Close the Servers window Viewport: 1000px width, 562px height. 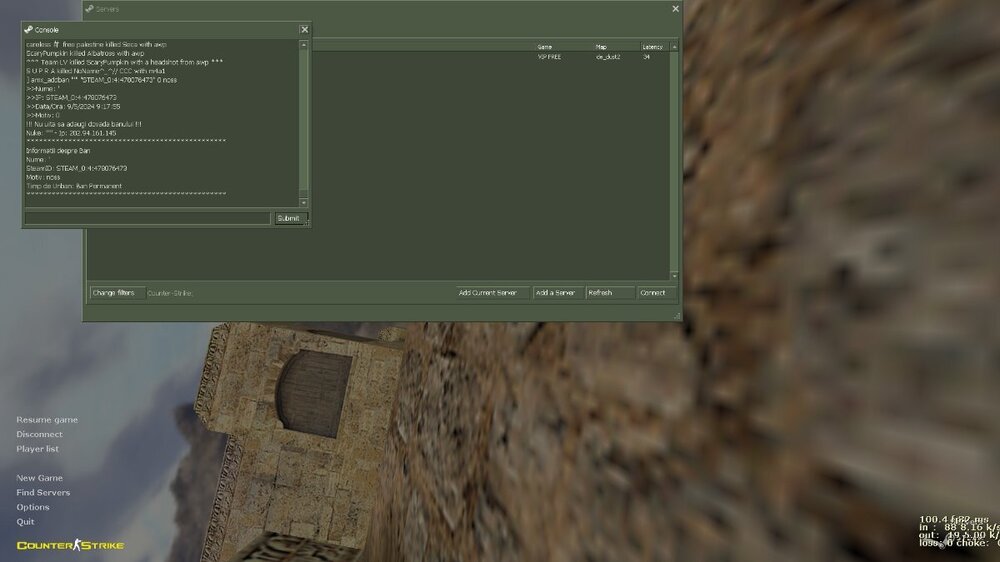click(675, 9)
